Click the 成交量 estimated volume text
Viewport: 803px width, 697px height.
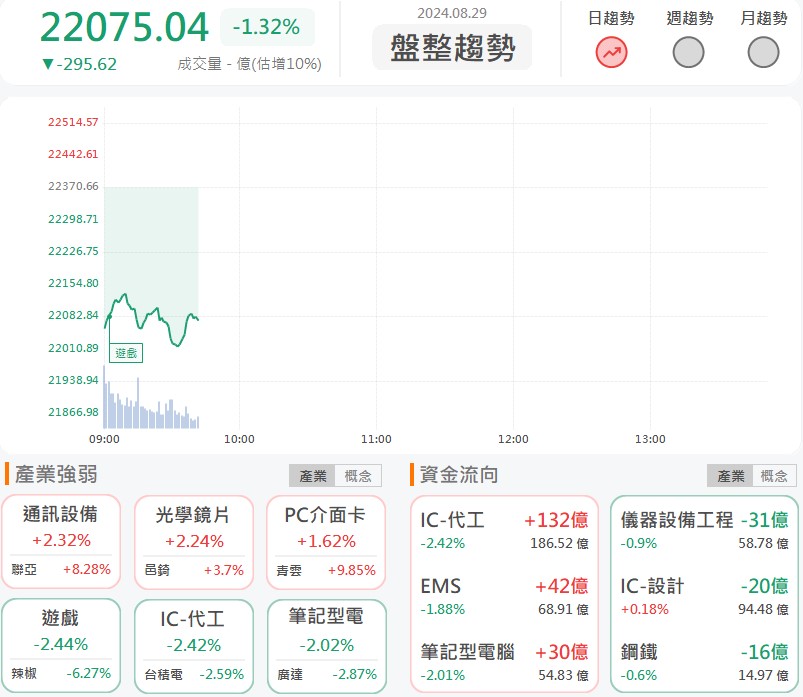click(249, 64)
